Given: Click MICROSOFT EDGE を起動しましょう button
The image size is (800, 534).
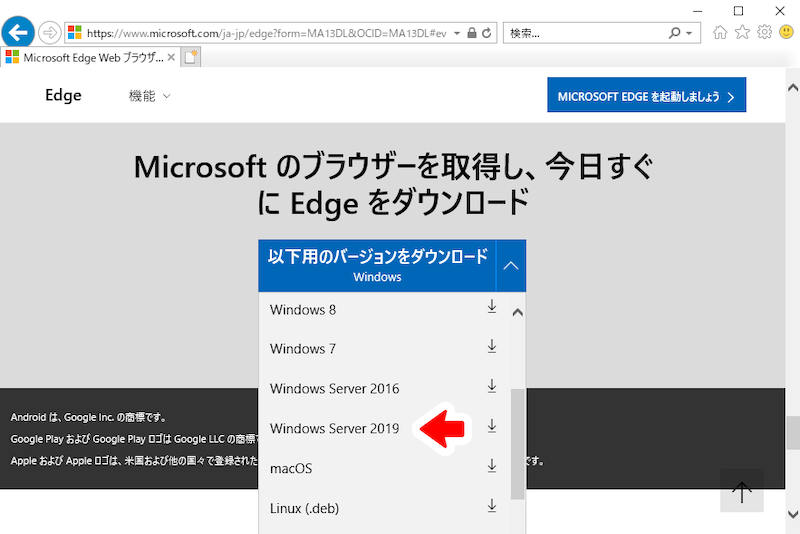Looking at the screenshot, I should (x=646, y=95).
